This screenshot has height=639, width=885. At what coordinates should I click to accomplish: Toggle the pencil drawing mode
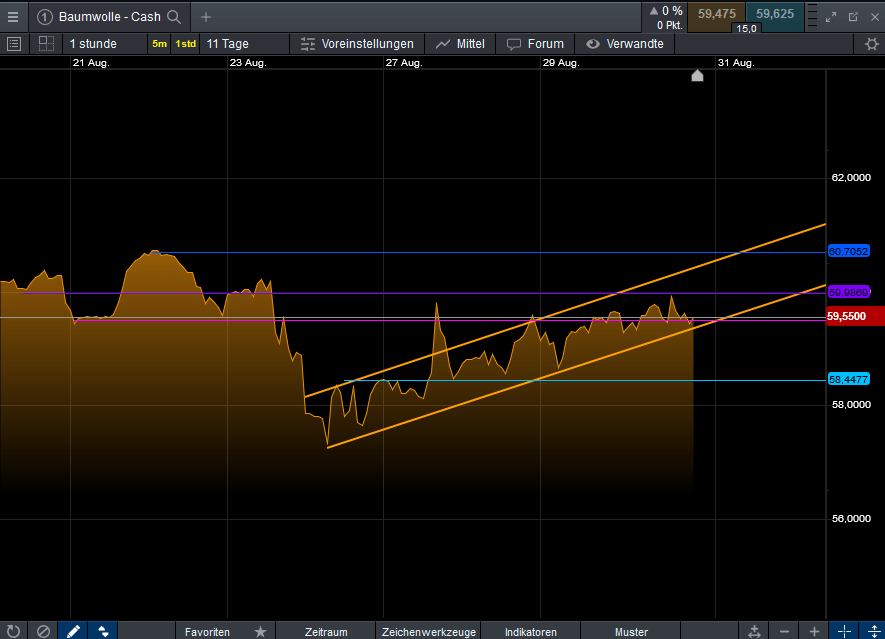tap(73, 631)
